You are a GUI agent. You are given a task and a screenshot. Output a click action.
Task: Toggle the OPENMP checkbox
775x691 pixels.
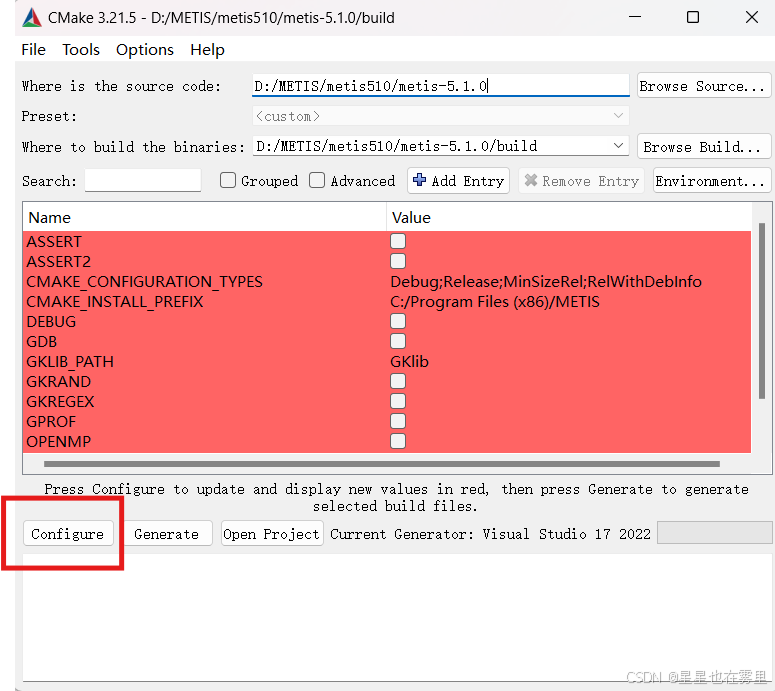(398, 441)
